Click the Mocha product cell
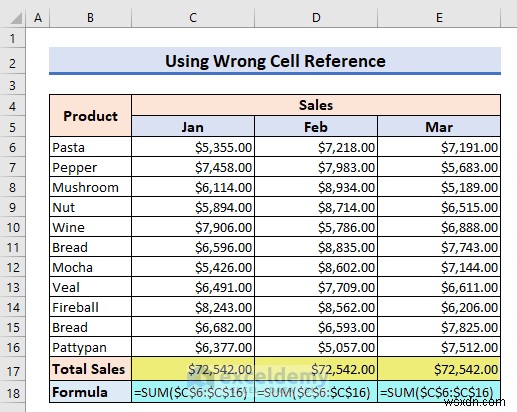Screen dimensions: 517x412 [x=90, y=267]
